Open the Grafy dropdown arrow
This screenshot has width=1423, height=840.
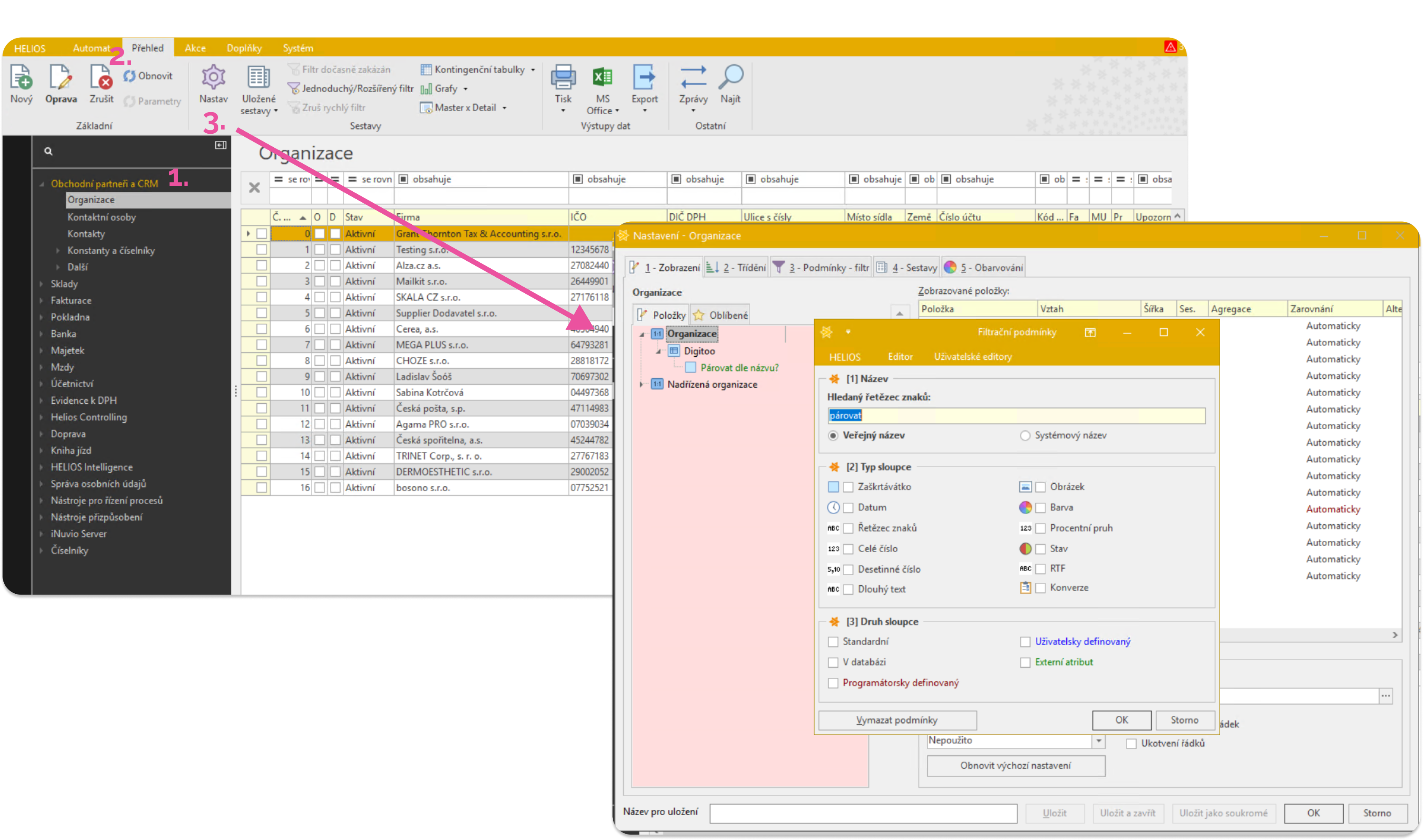pos(465,89)
